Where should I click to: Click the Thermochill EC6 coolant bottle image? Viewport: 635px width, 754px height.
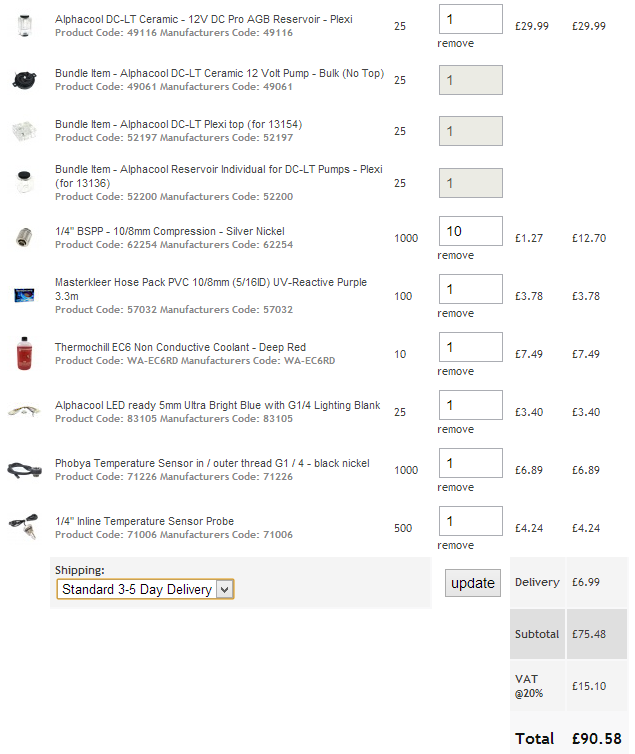(x=24, y=353)
